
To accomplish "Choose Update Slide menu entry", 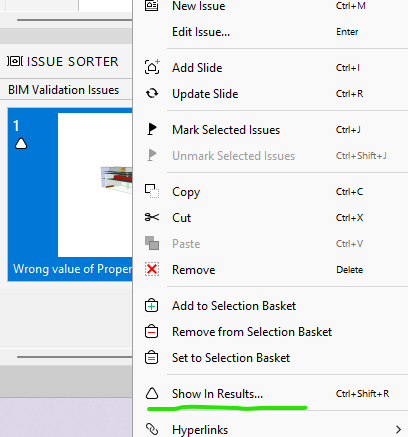I will pos(205,94).
